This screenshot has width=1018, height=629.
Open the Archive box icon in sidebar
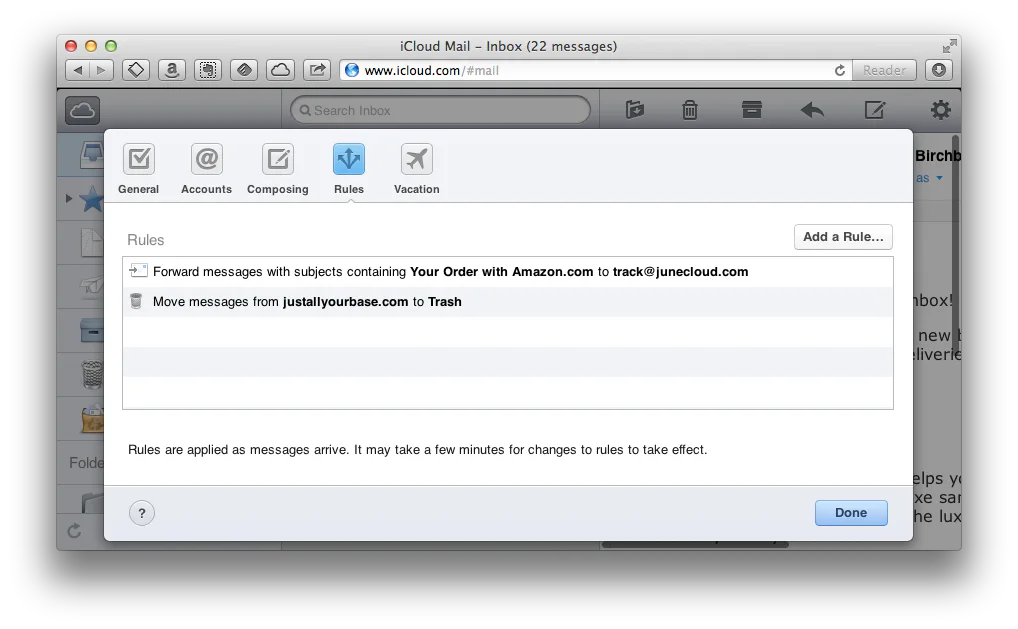[x=92, y=330]
